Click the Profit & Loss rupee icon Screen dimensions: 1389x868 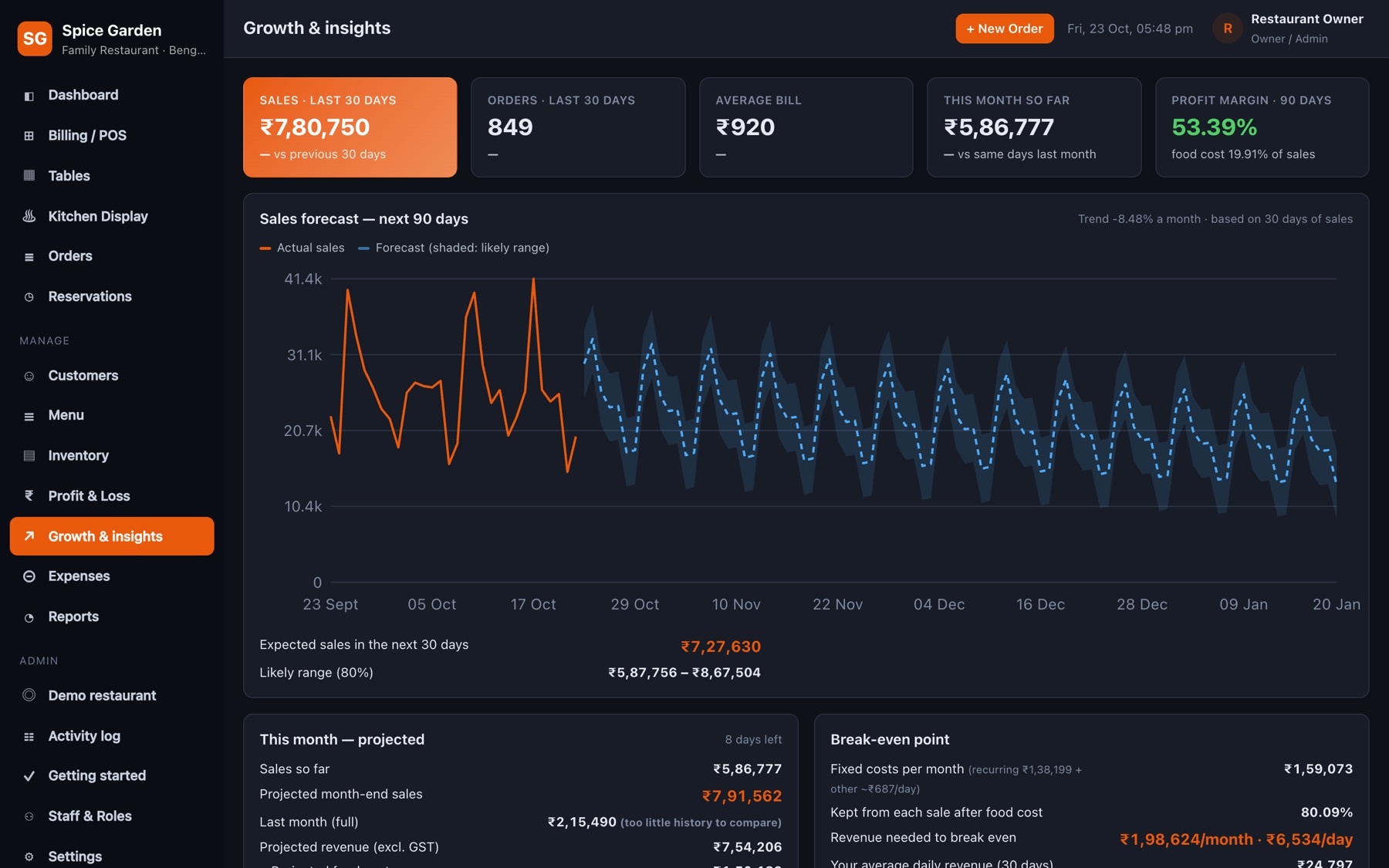point(29,496)
